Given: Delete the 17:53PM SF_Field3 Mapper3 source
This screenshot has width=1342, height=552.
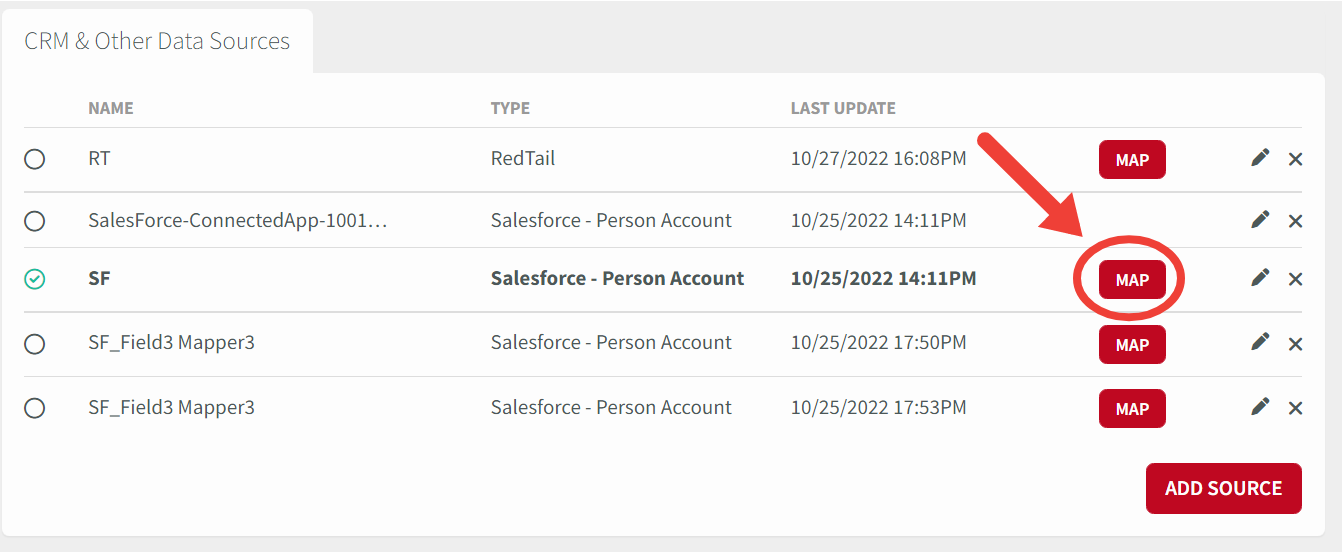Looking at the screenshot, I should pos(1295,408).
